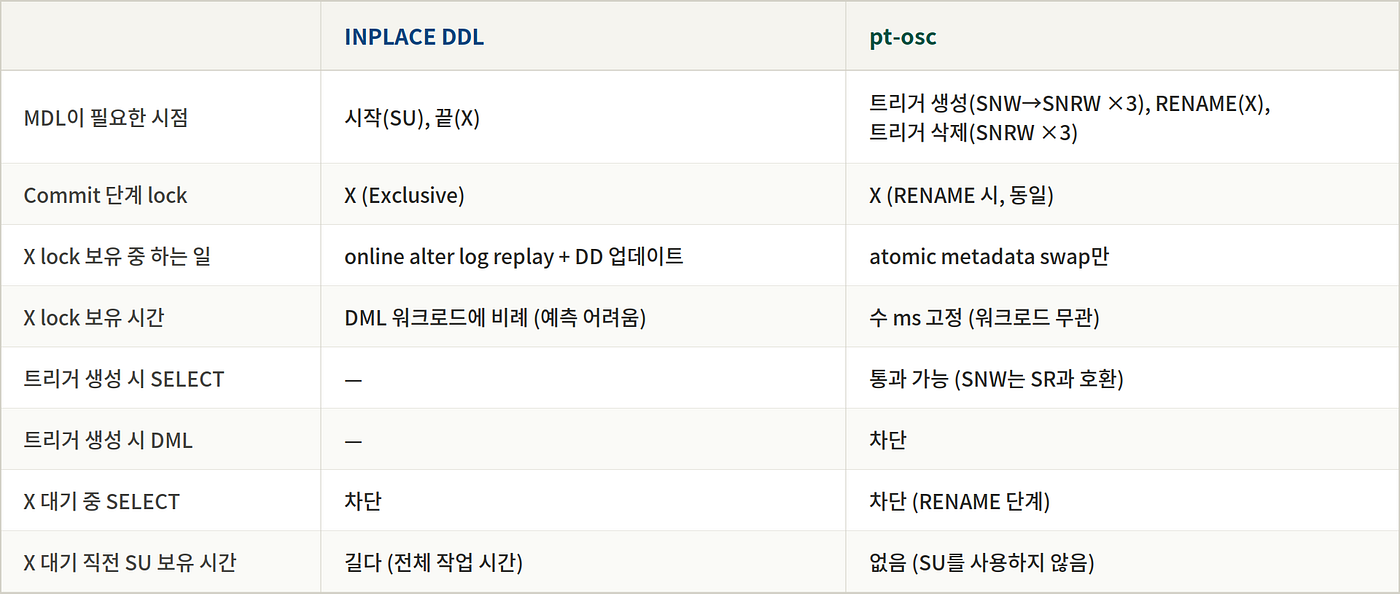
Task: Select the 'X lock 보유 시간' row label
Action: [x=94, y=318]
